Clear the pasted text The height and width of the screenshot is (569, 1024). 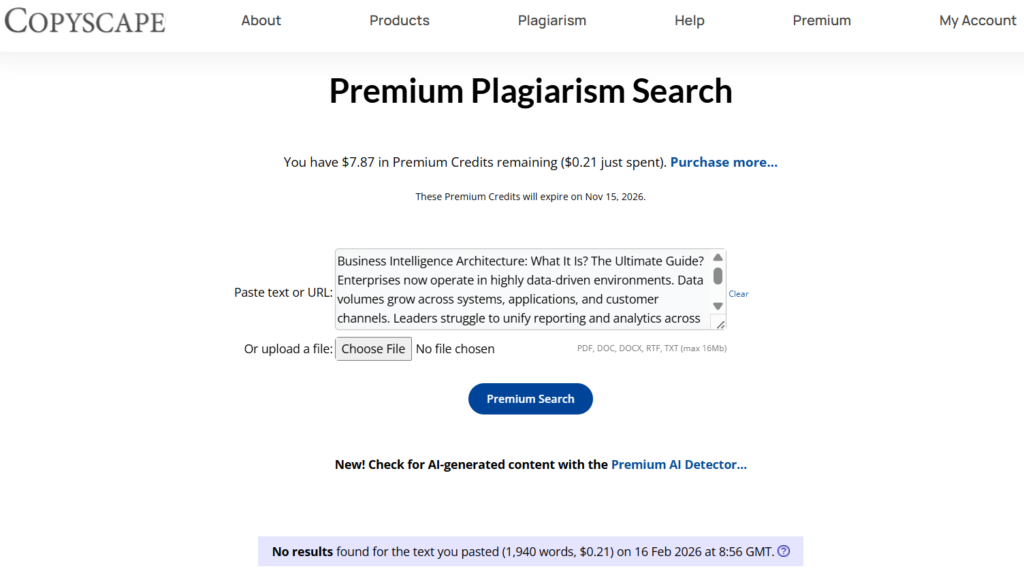point(738,294)
